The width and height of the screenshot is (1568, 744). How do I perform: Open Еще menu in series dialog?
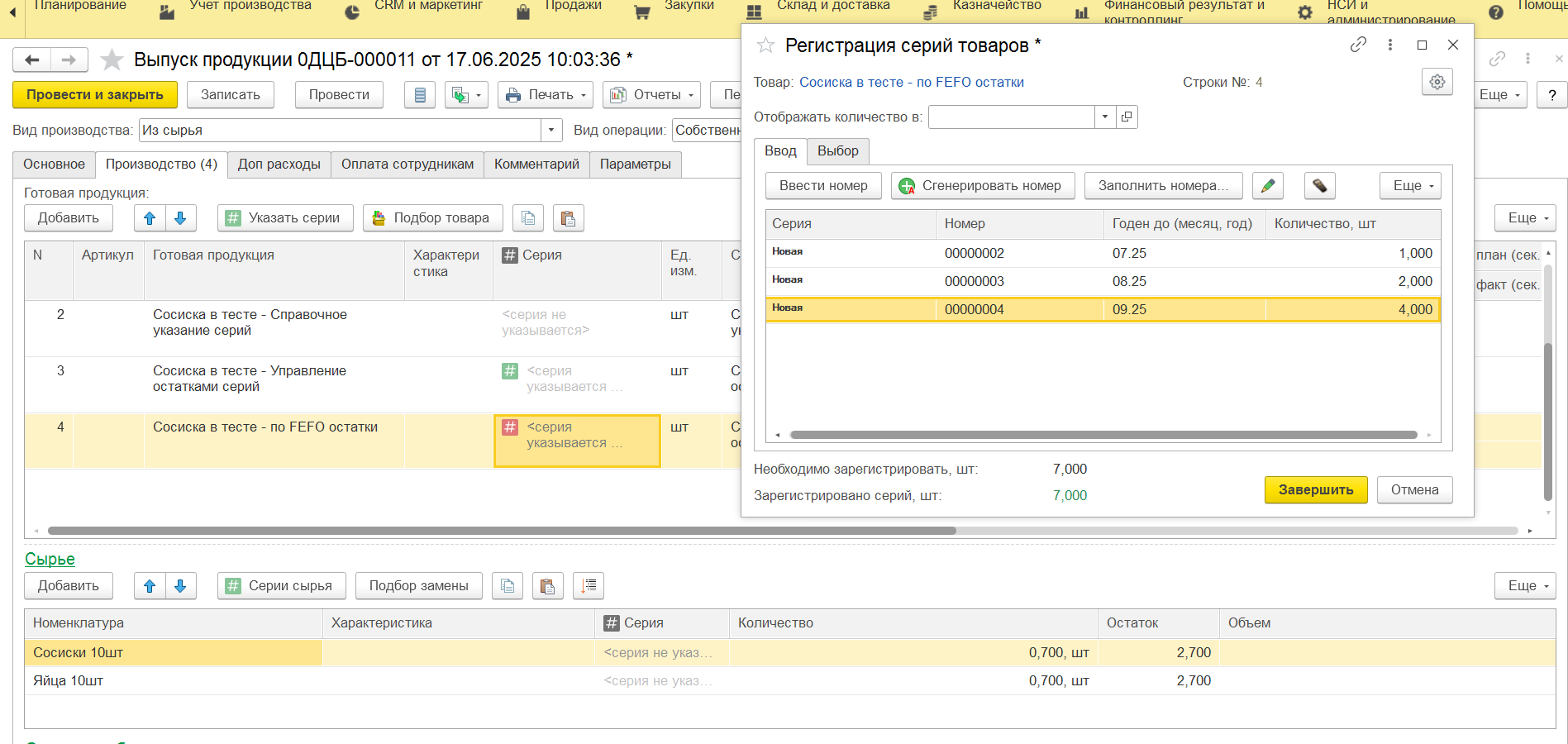point(1409,186)
